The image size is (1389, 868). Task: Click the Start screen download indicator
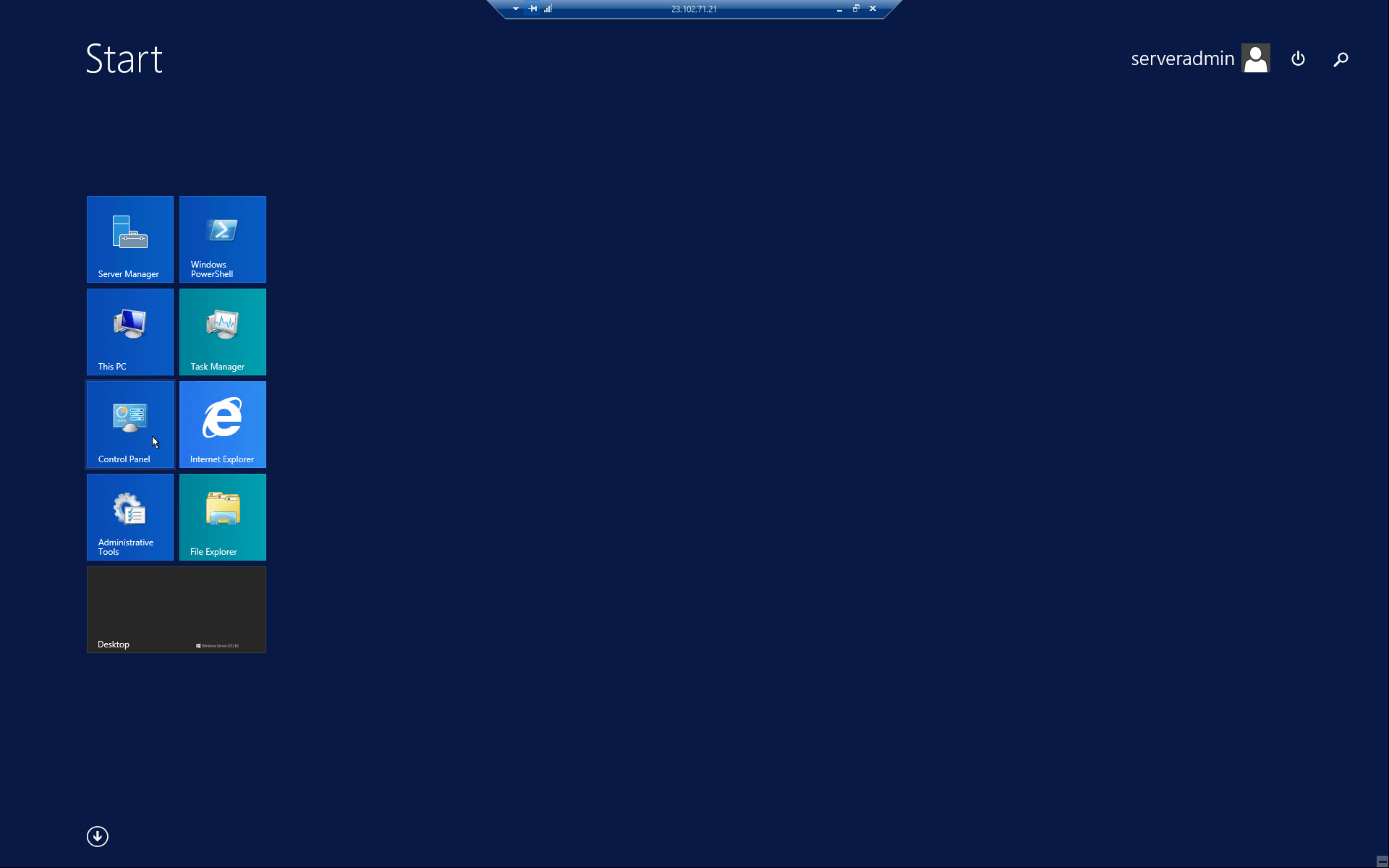coord(96,836)
